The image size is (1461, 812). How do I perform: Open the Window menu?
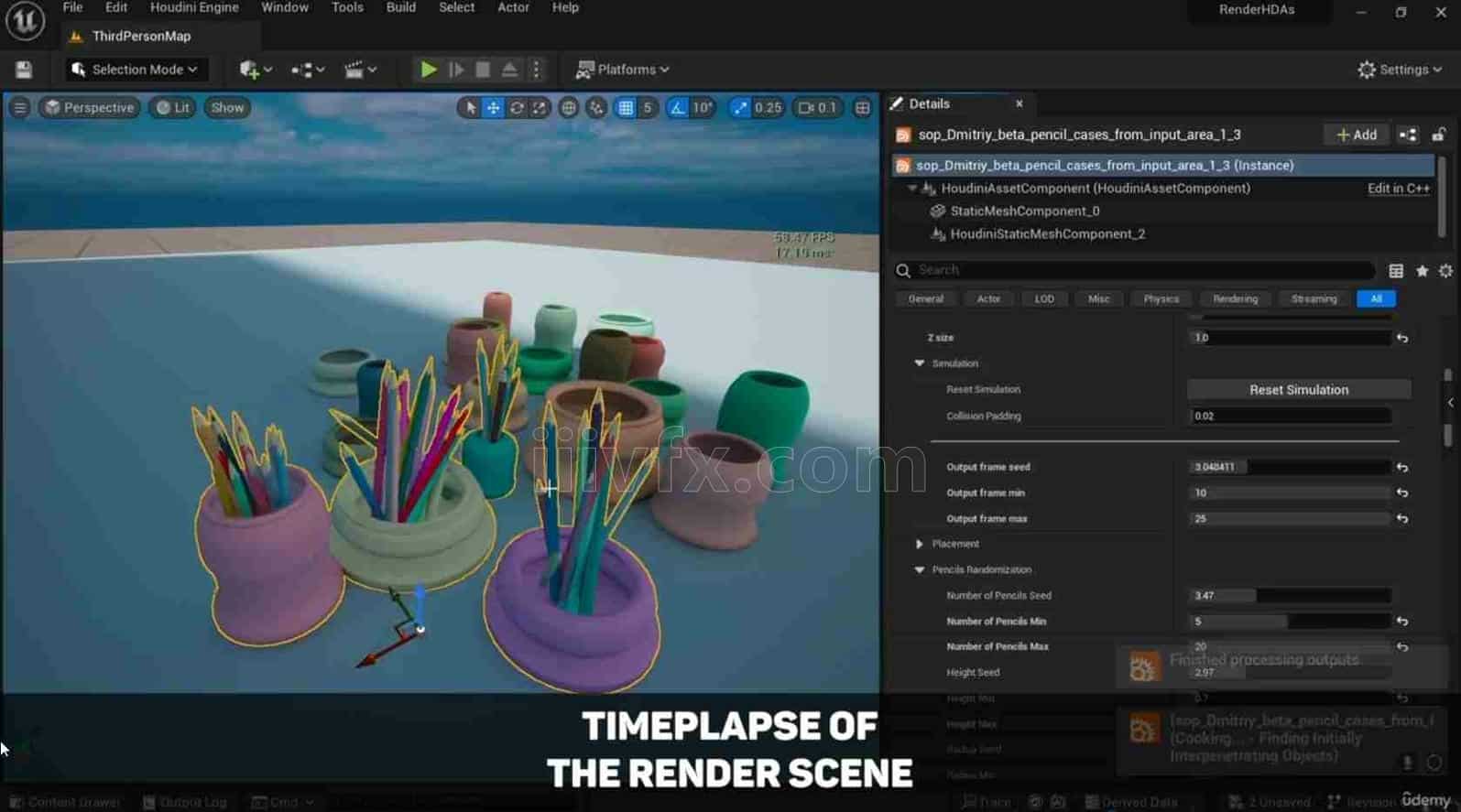pyautogui.click(x=285, y=8)
